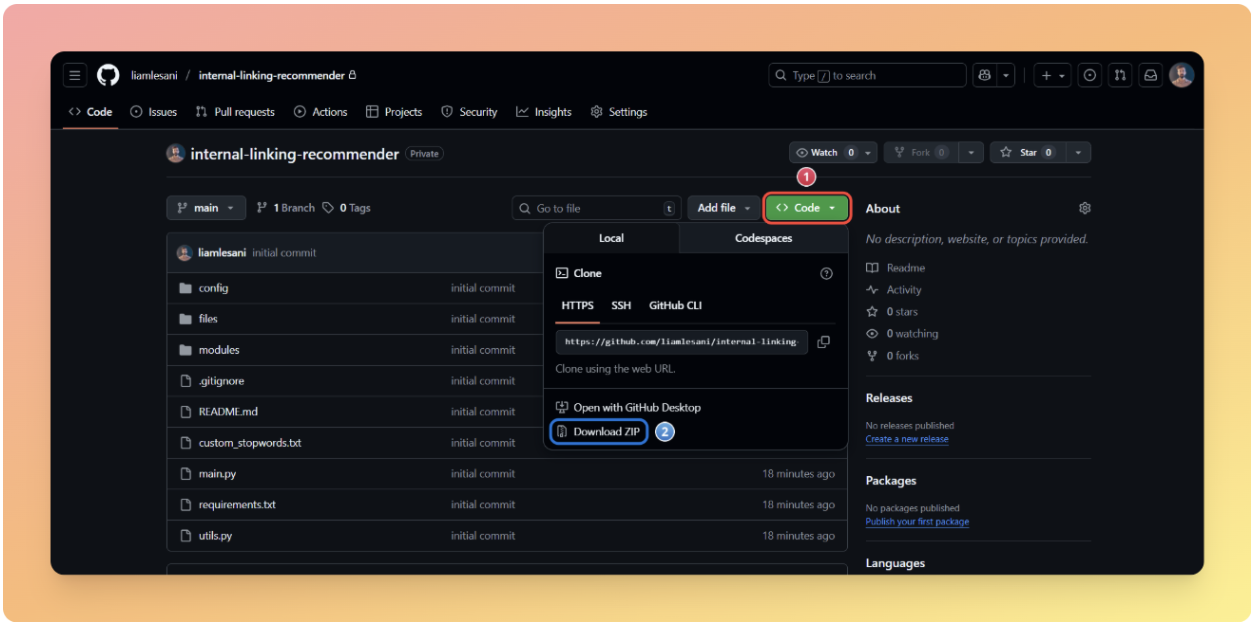Open your pull requests from the header icon
Image resolution: width=1252 pixels, height=626 pixels.
(1120, 74)
